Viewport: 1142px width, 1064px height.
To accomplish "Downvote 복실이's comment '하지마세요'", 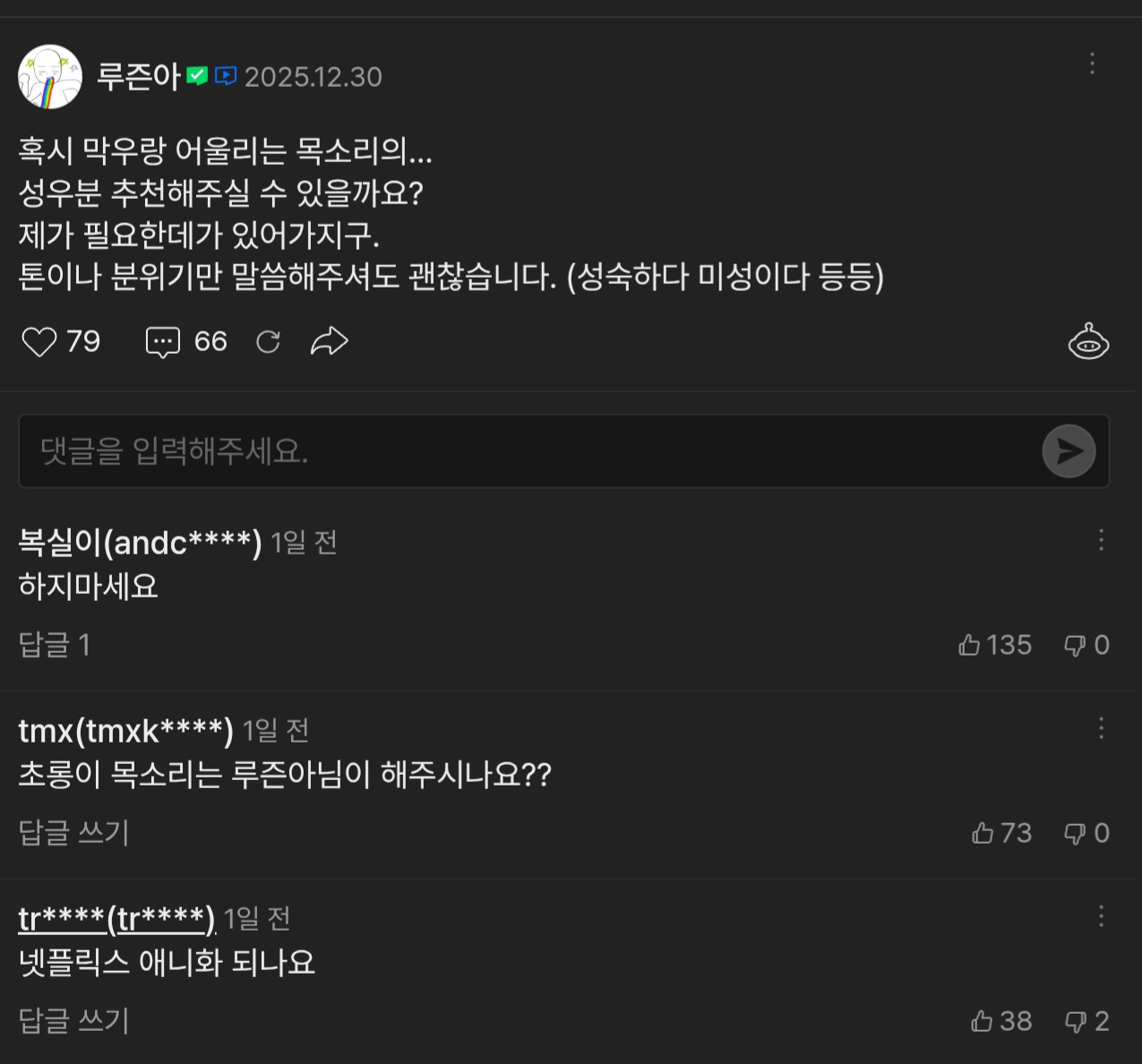I will click(1074, 645).
